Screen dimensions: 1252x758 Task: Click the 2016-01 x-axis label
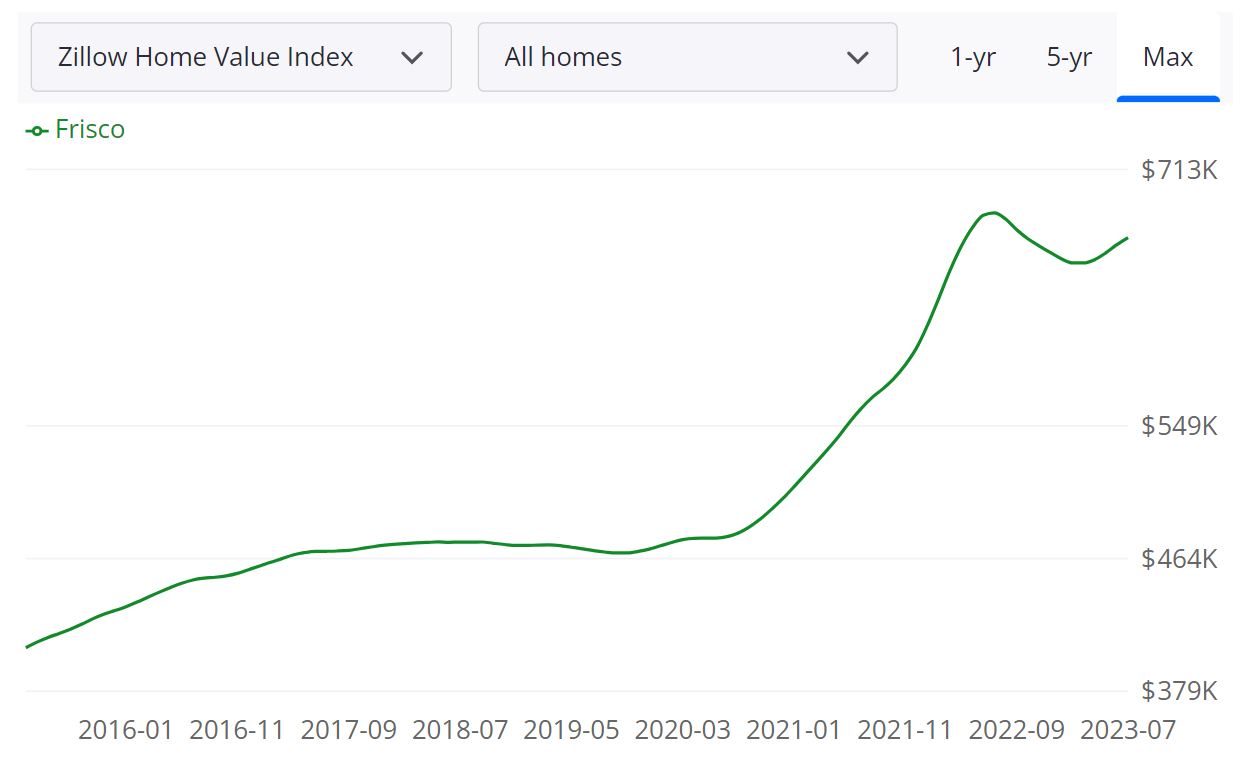click(125, 730)
